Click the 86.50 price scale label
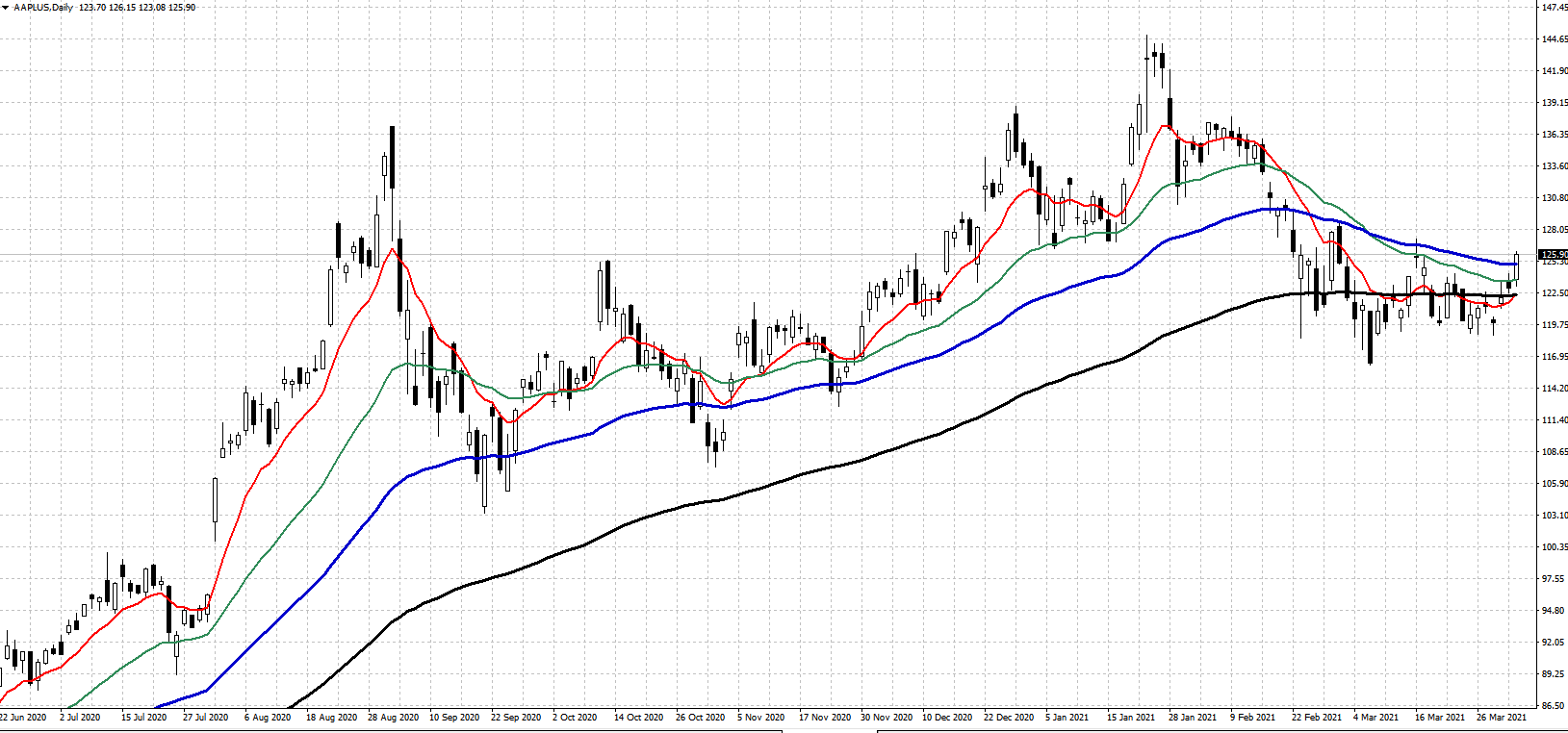This screenshot has width=1568, height=733. (x=1554, y=706)
